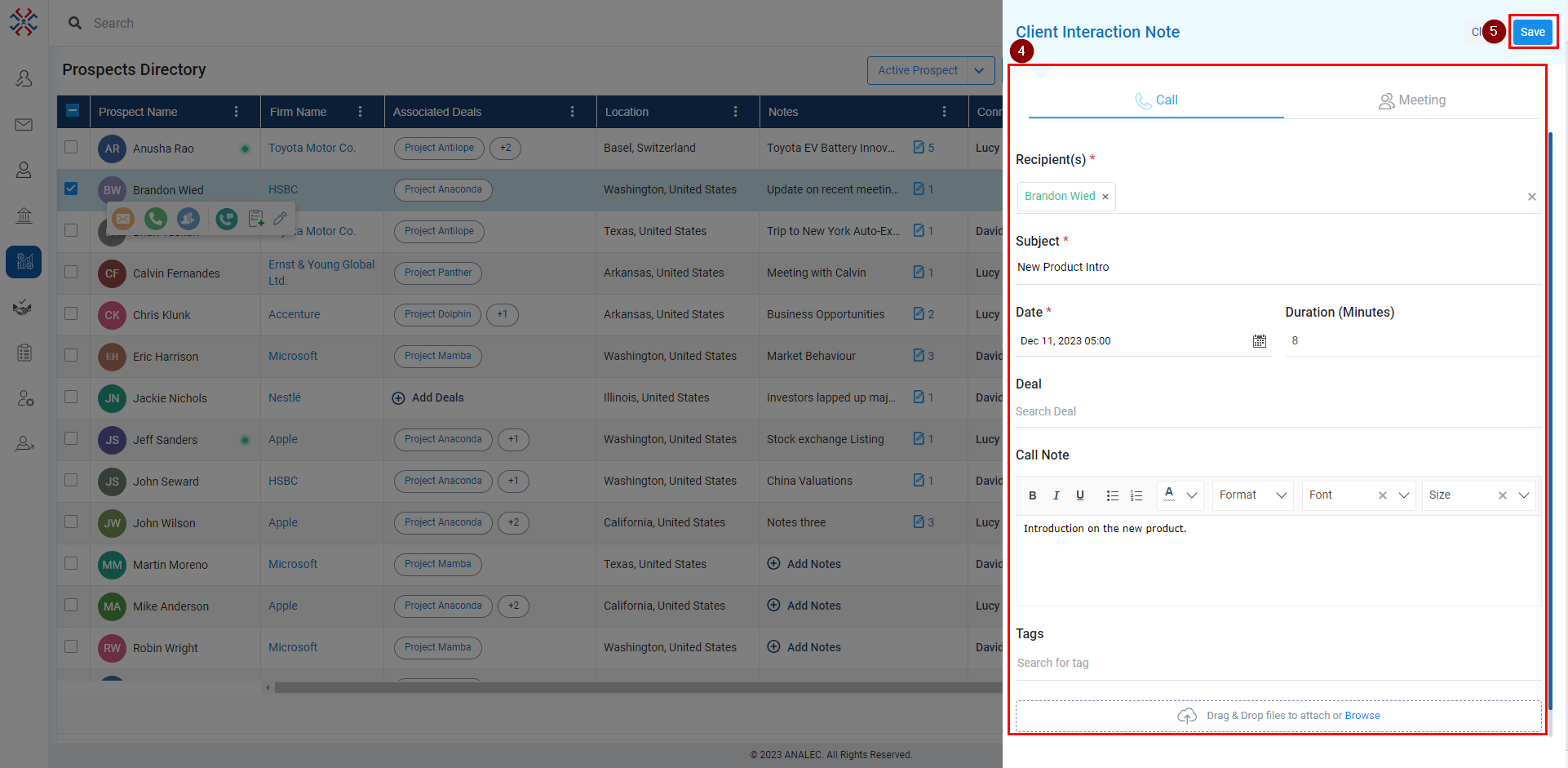Click the ANALEC logo icon
Image resolution: width=1568 pixels, height=768 pixels.
point(24,22)
